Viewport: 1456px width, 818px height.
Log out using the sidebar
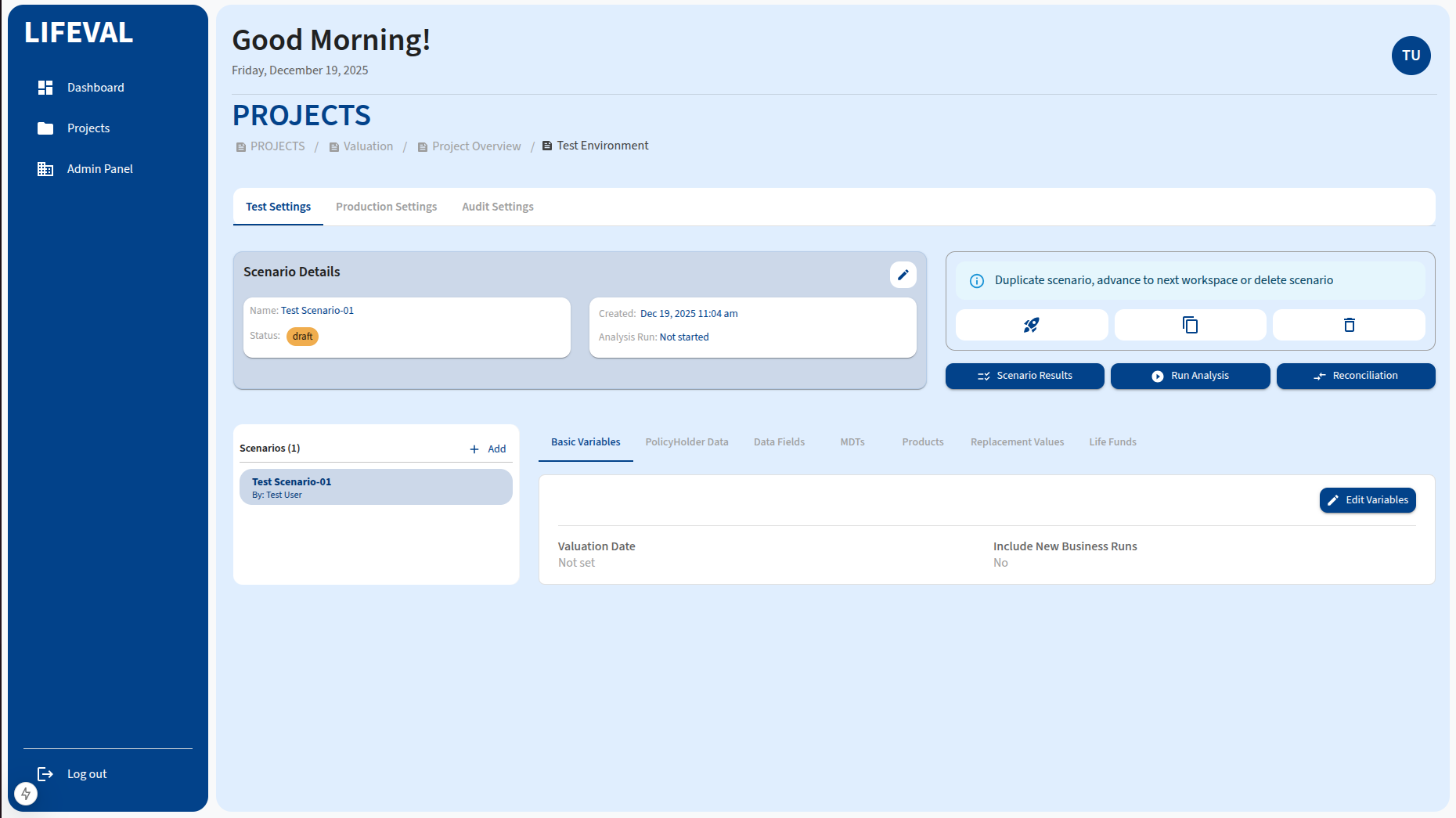click(x=86, y=774)
